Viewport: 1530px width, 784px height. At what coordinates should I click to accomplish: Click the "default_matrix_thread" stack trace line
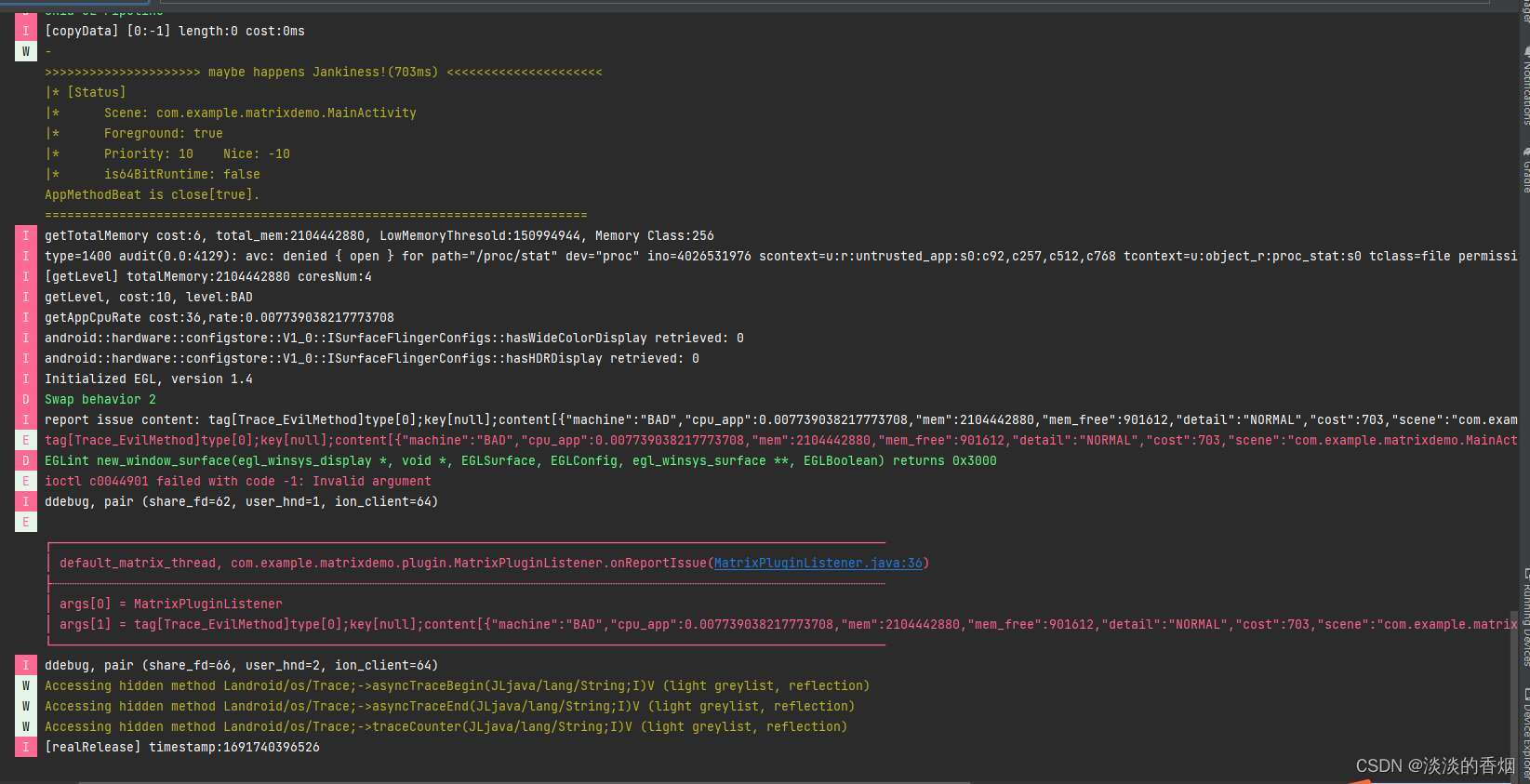(495, 563)
